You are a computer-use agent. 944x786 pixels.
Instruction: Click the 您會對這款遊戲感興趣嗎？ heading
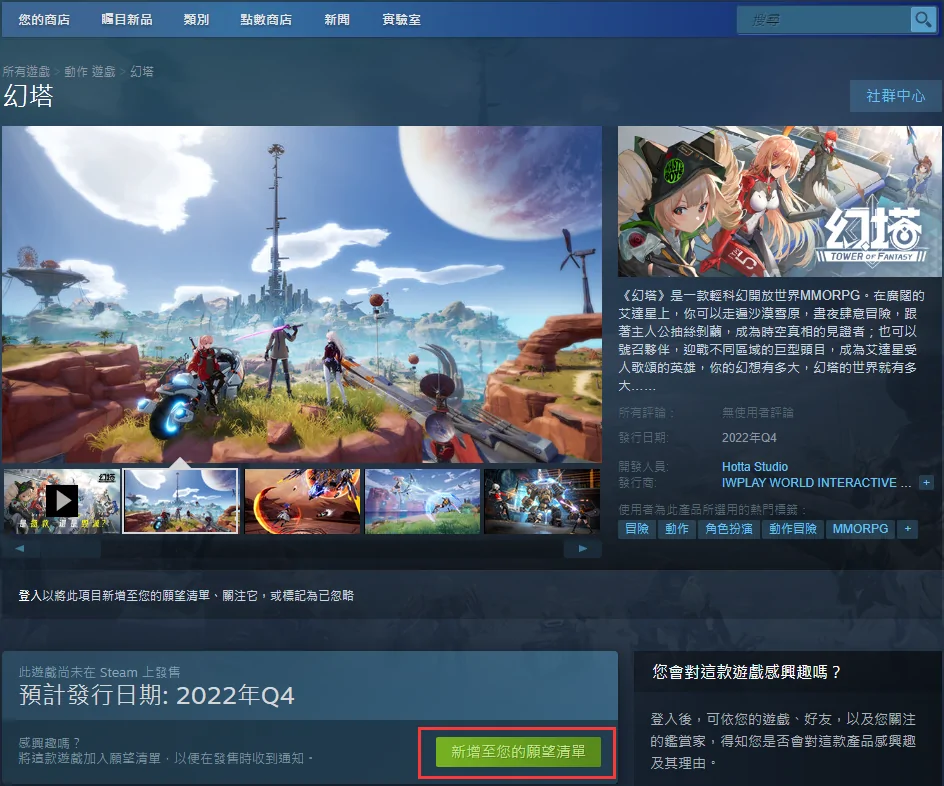747,672
